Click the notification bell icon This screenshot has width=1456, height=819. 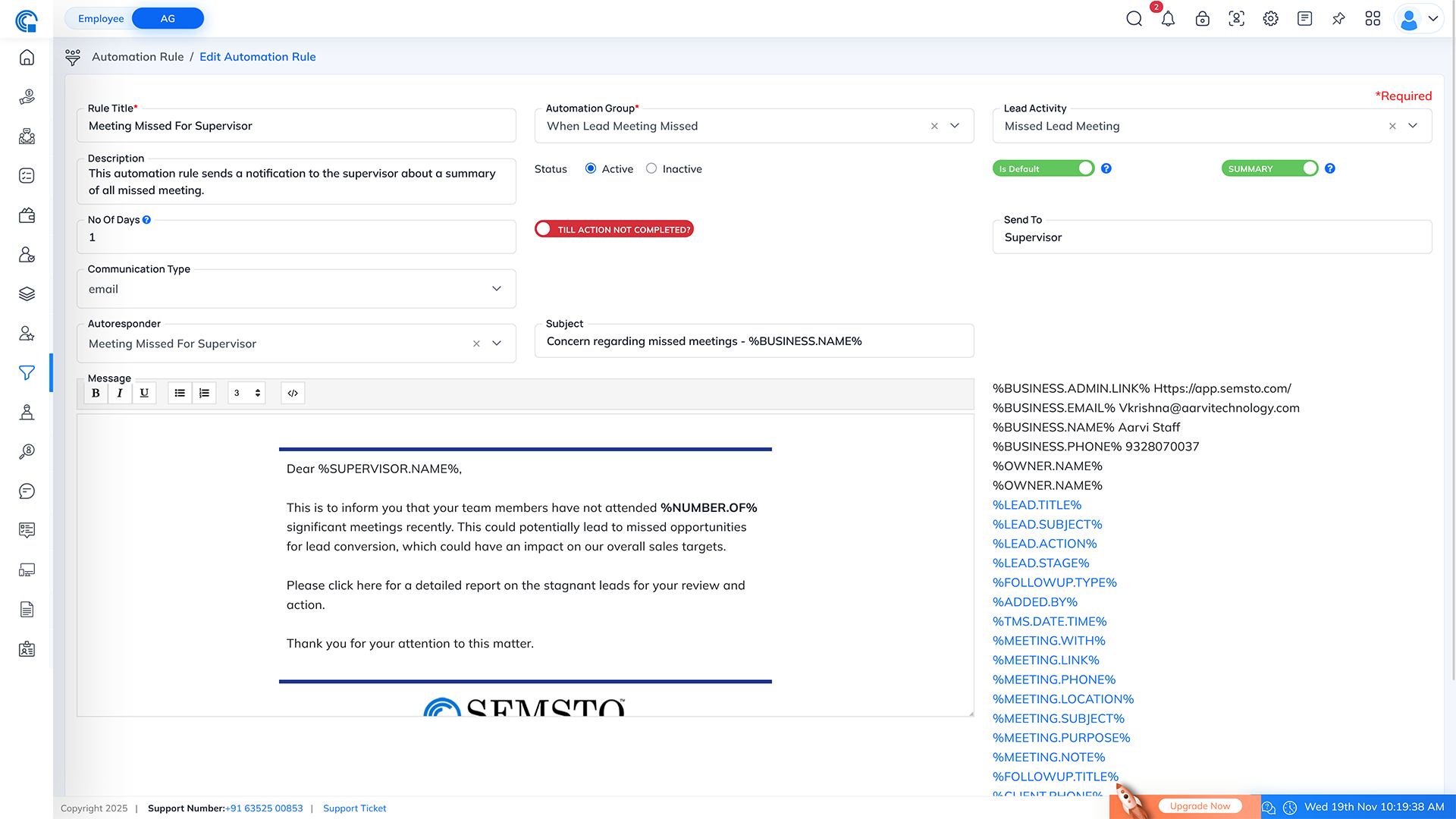[1168, 19]
